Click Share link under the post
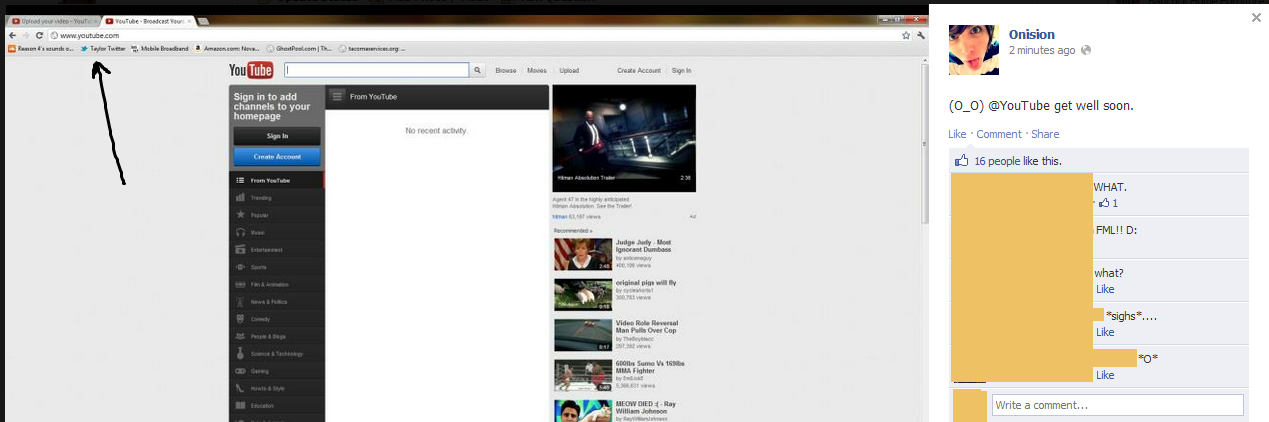This screenshot has width=1269, height=422. click(1045, 134)
